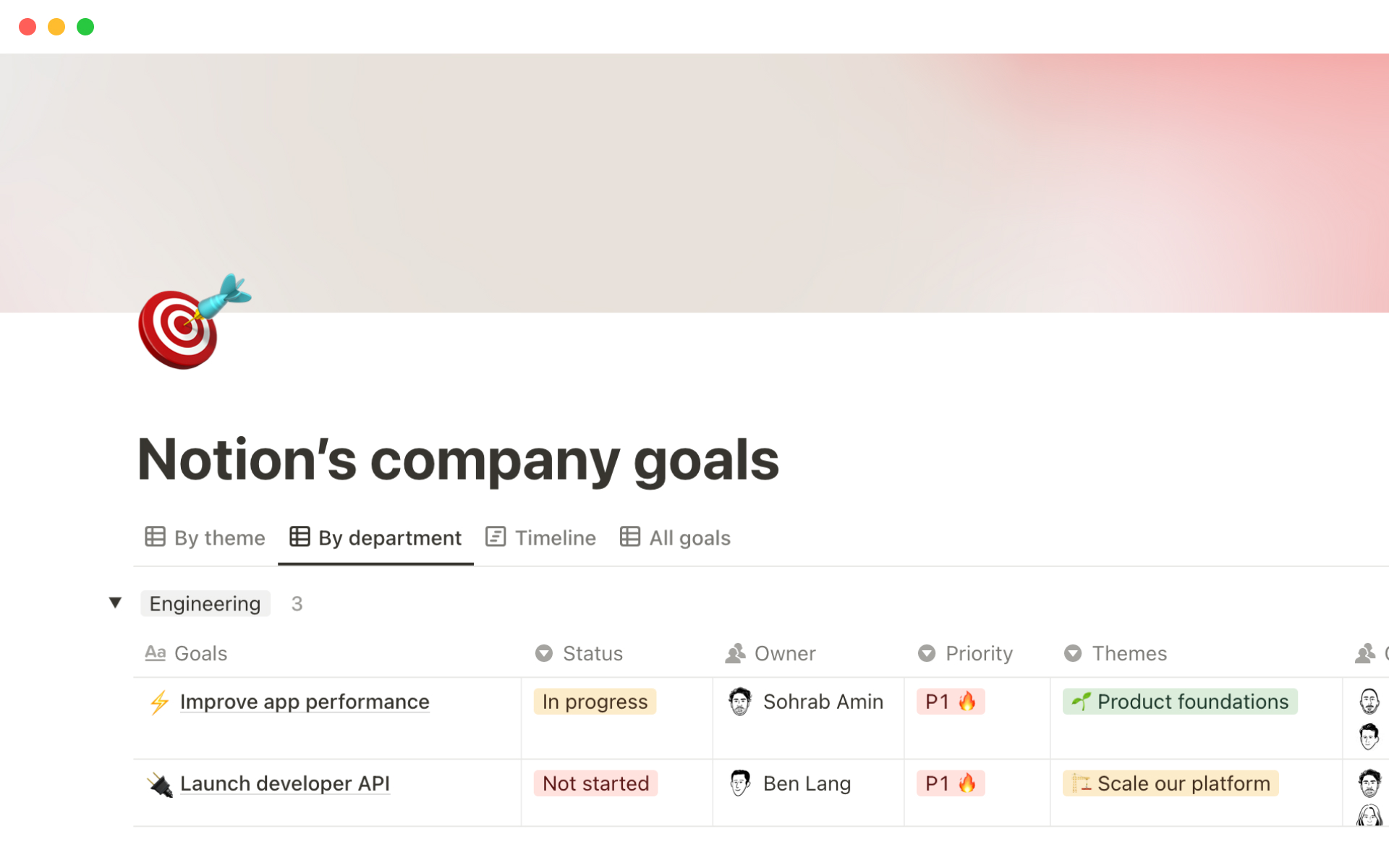Click the Timeline view icon
The height and width of the screenshot is (868, 1389).
(496, 537)
